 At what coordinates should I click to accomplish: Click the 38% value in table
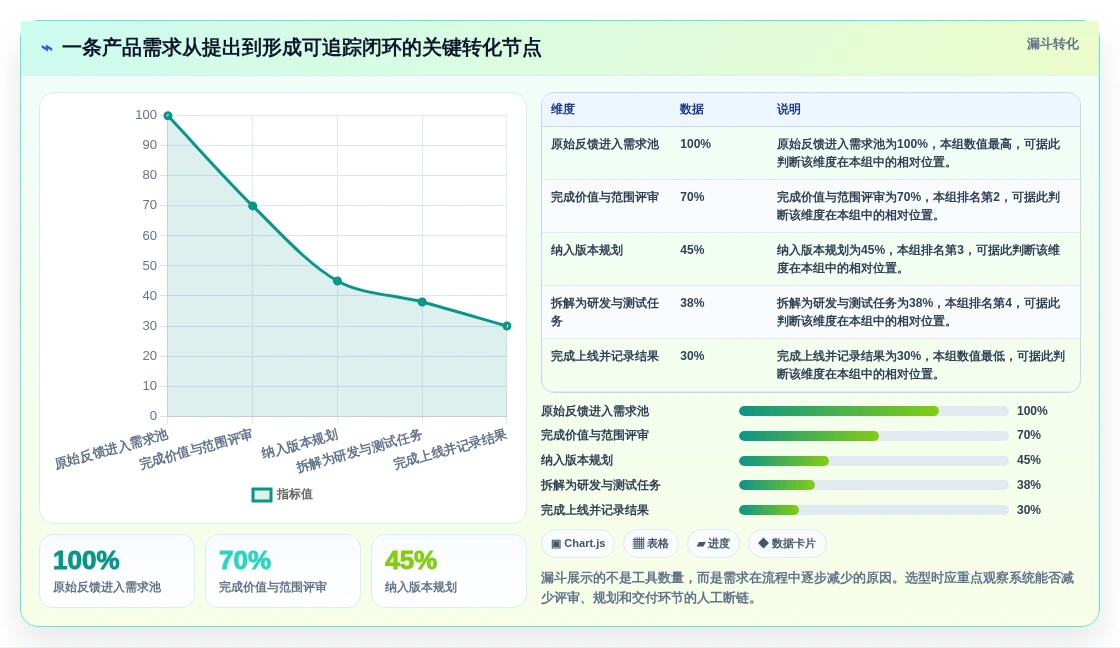tap(692, 303)
